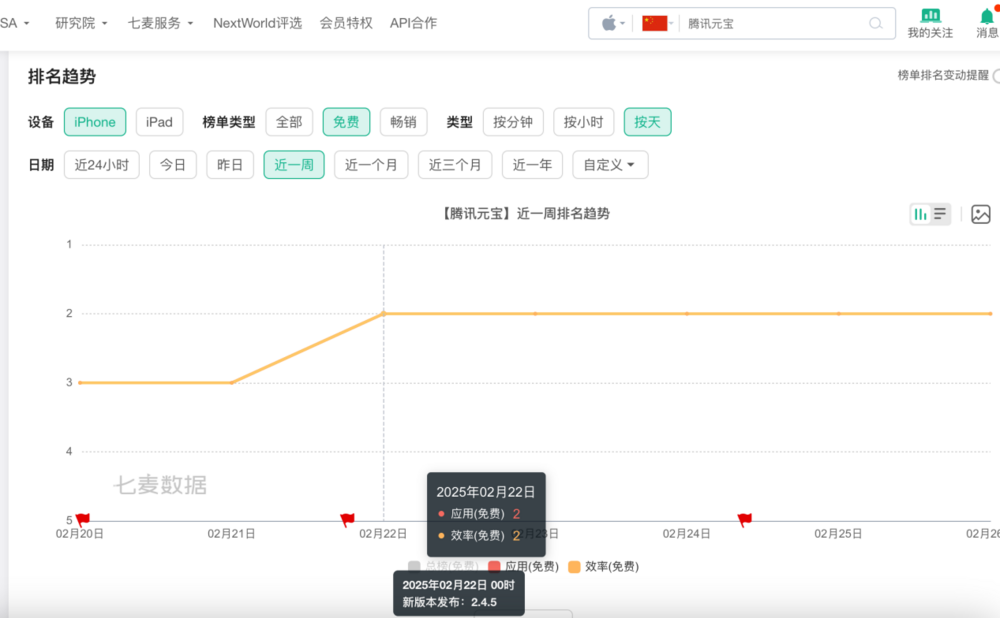The image size is (1000, 618).
Task: Open 消息 via the bell icon
Action: tap(988, 18)
